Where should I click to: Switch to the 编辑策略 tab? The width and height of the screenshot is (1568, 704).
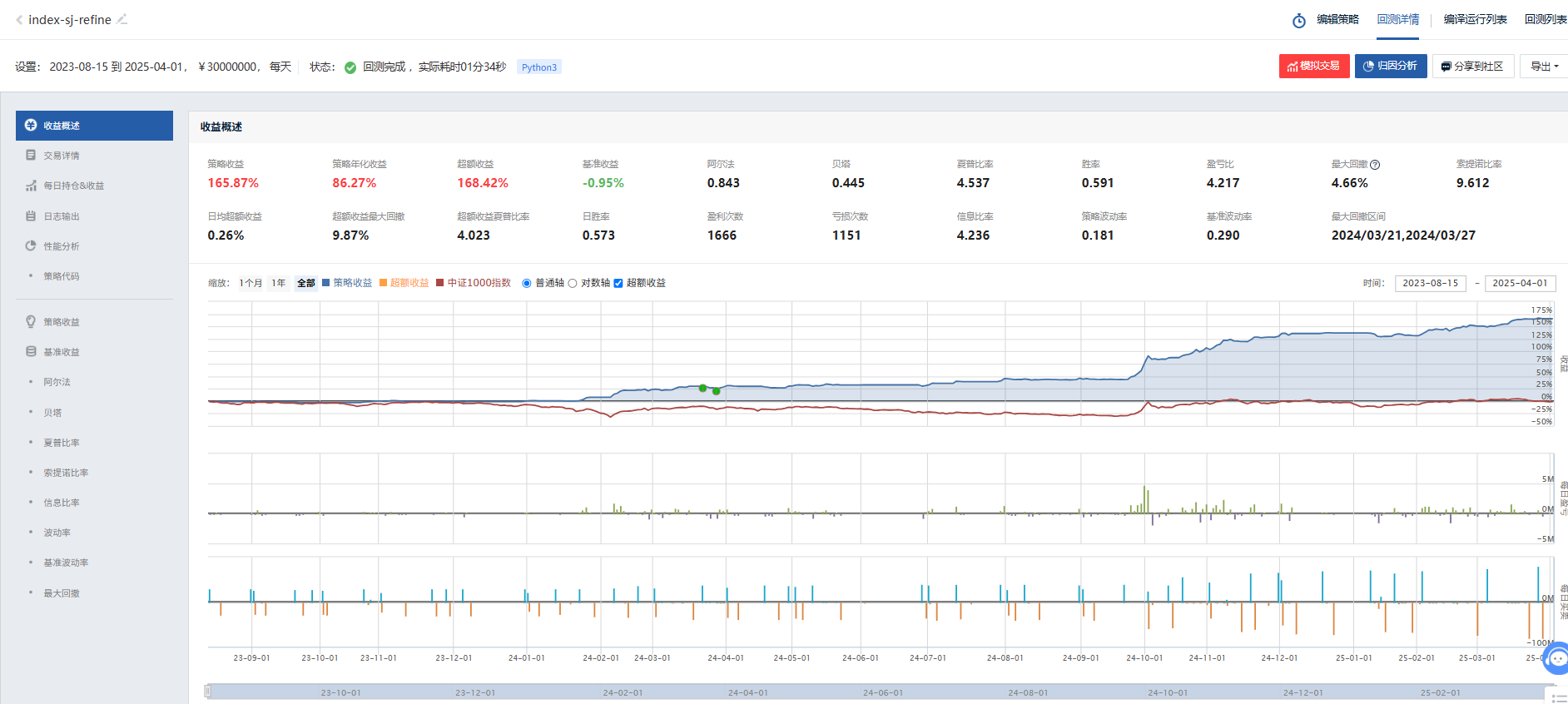point(1337,20)
